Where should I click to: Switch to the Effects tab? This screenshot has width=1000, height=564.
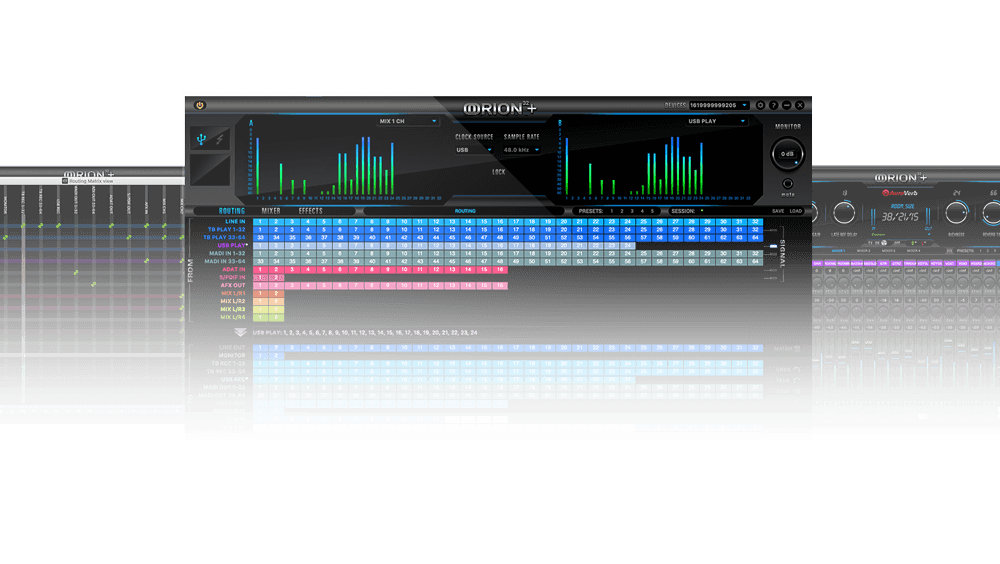point(311,211)
